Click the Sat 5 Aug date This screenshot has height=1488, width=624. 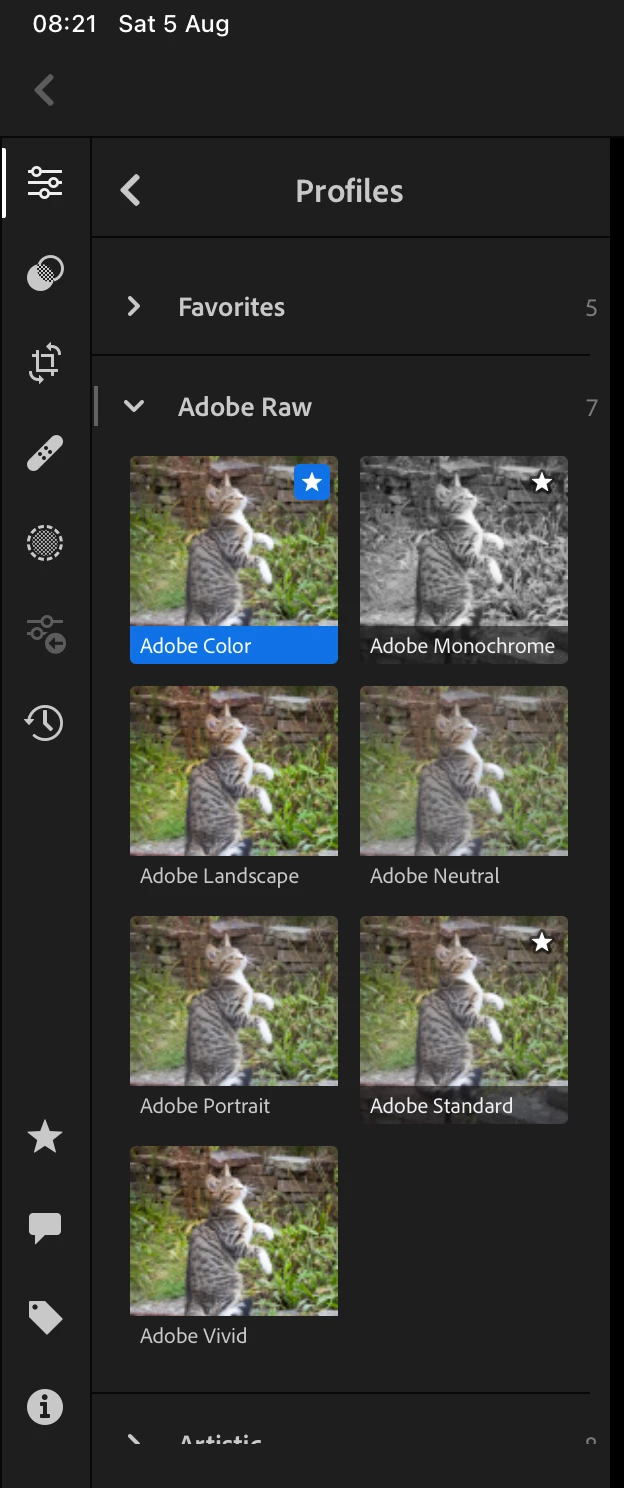[174, 24]
